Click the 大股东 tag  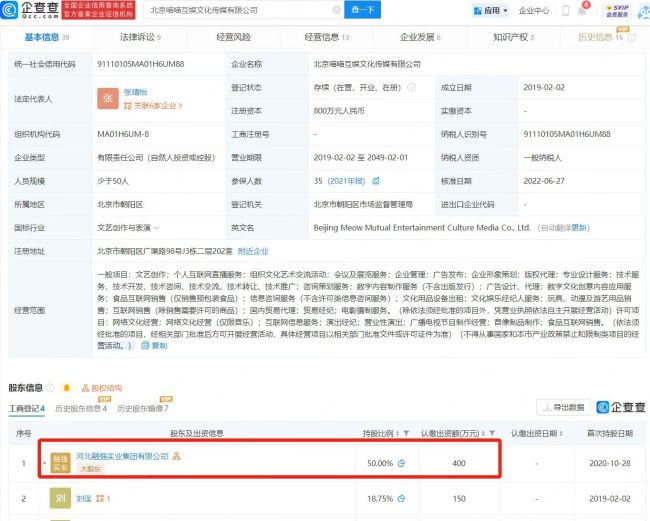[90, 469]
